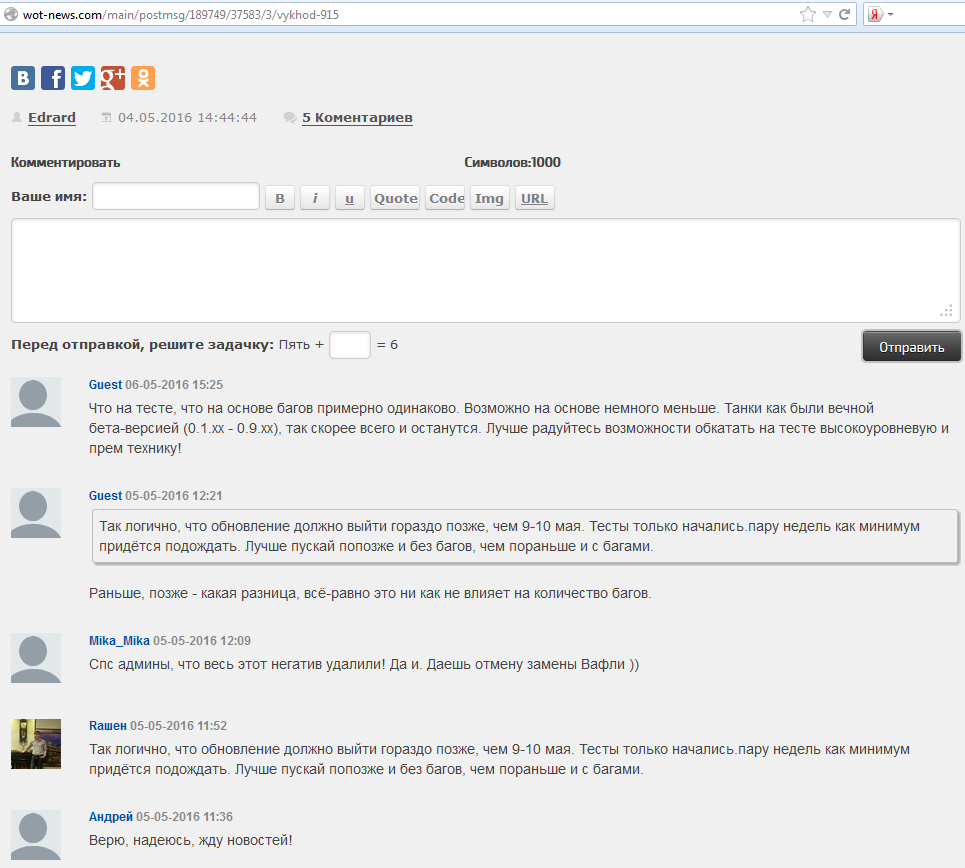Viewport: 965px width, 868px height.
Task: Click comment text Верю, надеюсь, жду новостей!
Action: (x=191, y=840)
